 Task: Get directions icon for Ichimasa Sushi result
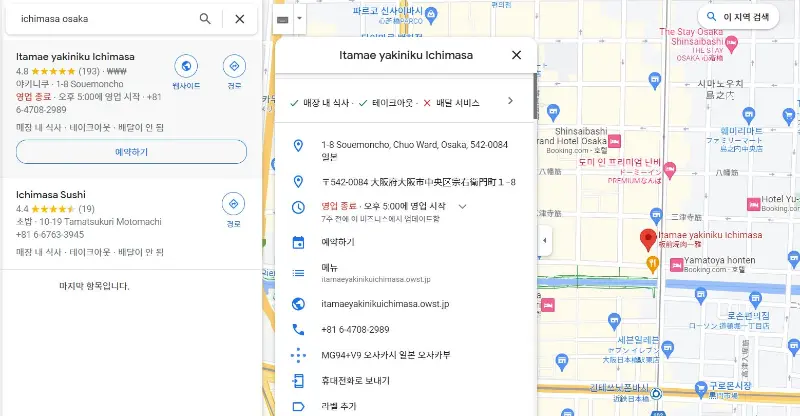point(234,204)
